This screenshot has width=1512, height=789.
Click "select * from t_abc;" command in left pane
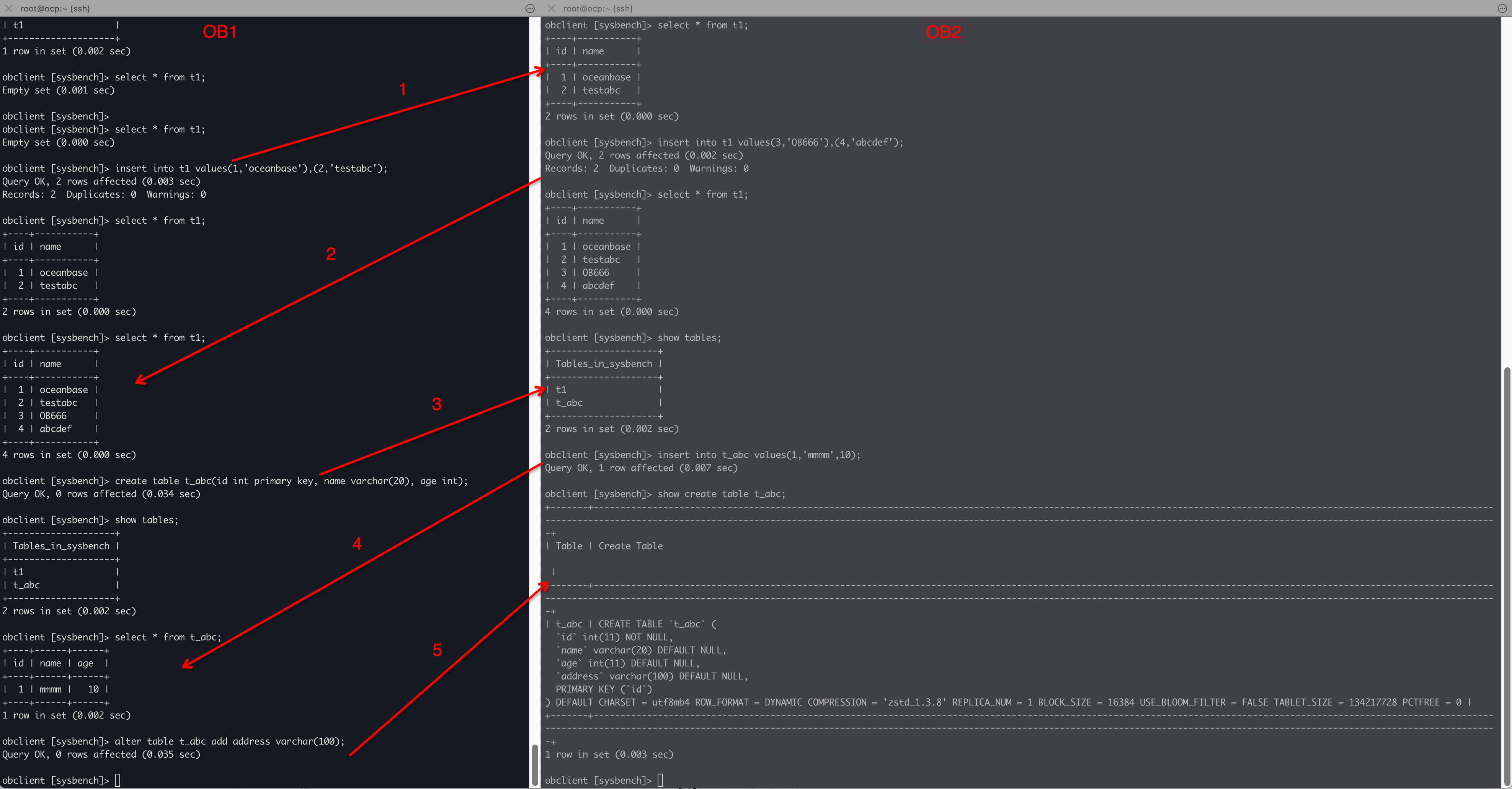(168, 637)
